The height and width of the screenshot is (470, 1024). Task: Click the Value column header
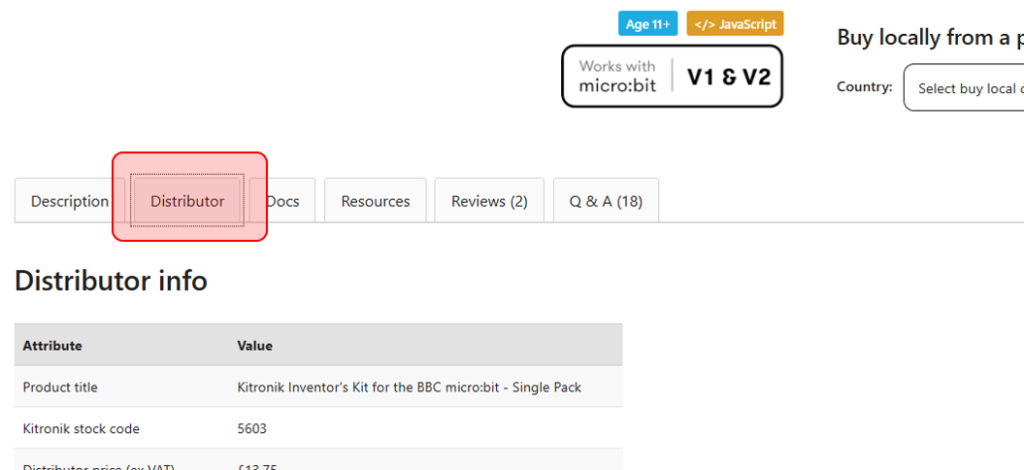coord(255,346)
